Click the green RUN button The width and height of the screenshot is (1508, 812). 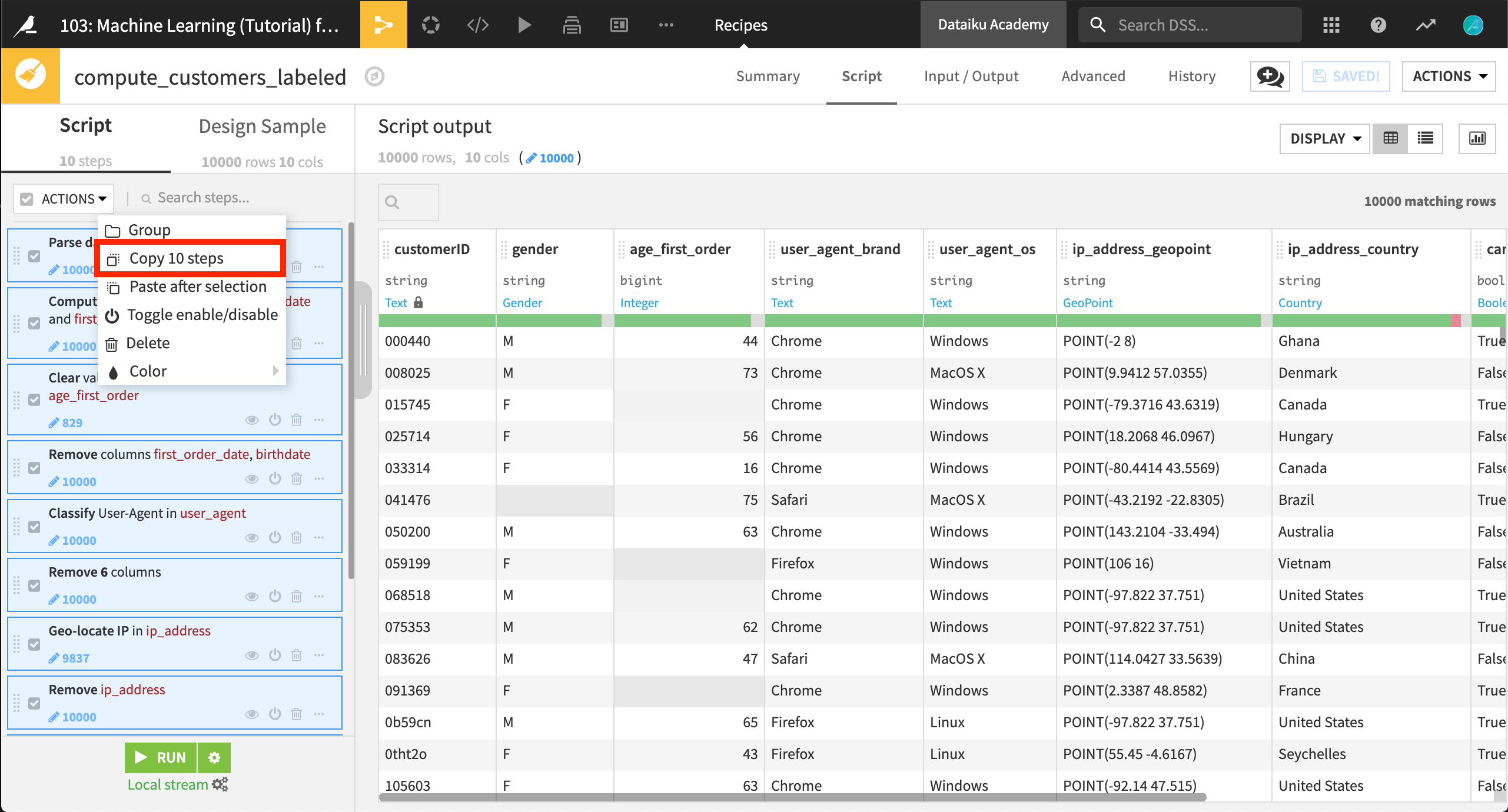(161, 757)
